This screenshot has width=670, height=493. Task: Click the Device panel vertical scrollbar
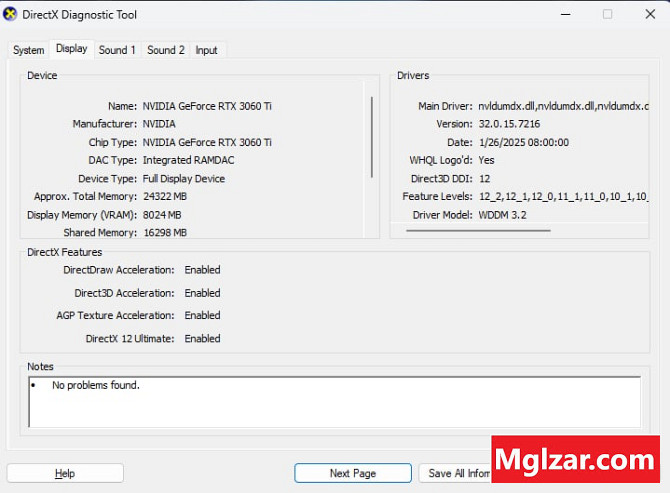tap(372, 137)
